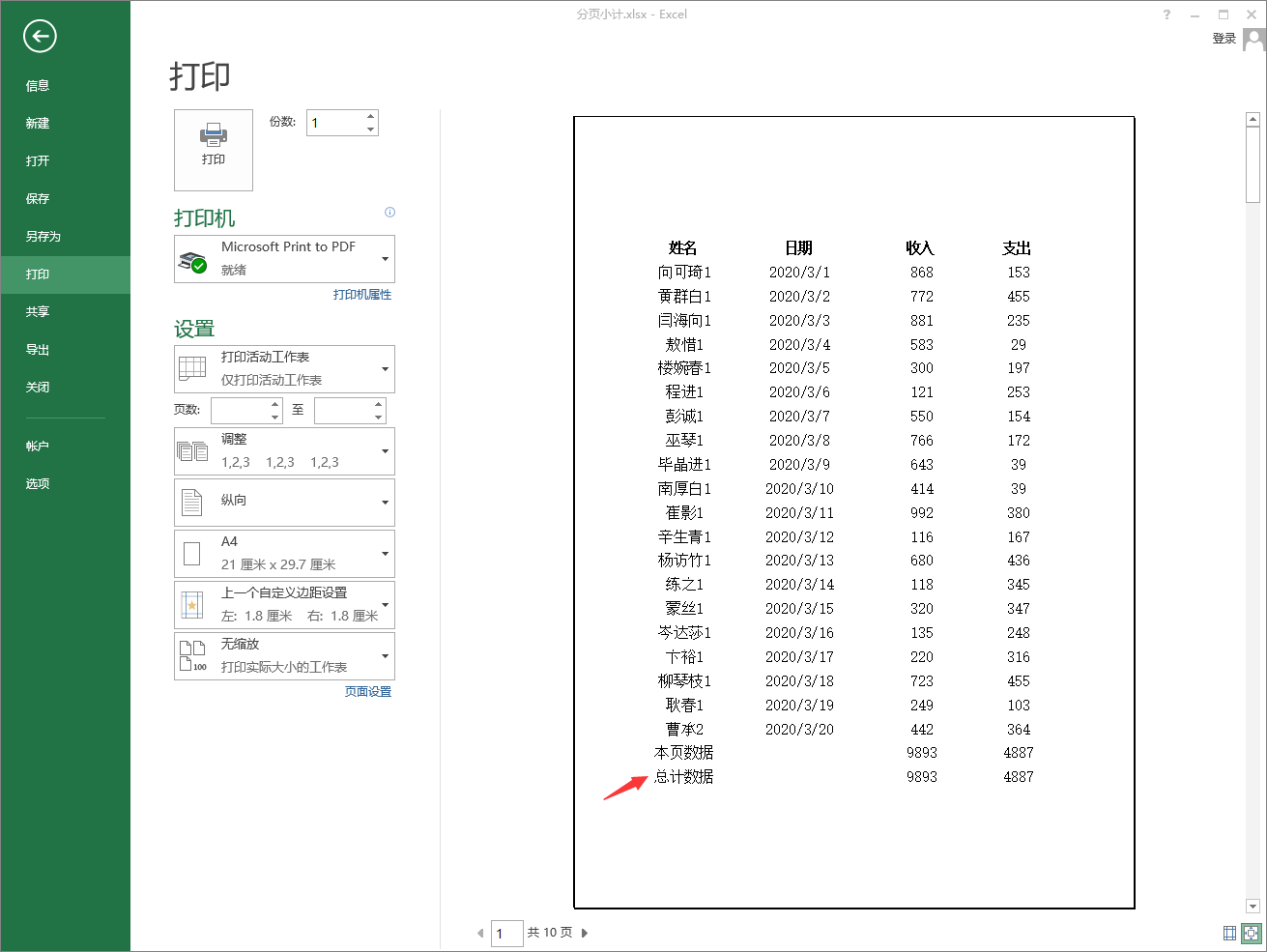Open Page Setup link
The width and height of the screenshot is (1267, 952).
pyautogui.click(x=368, y=692)
